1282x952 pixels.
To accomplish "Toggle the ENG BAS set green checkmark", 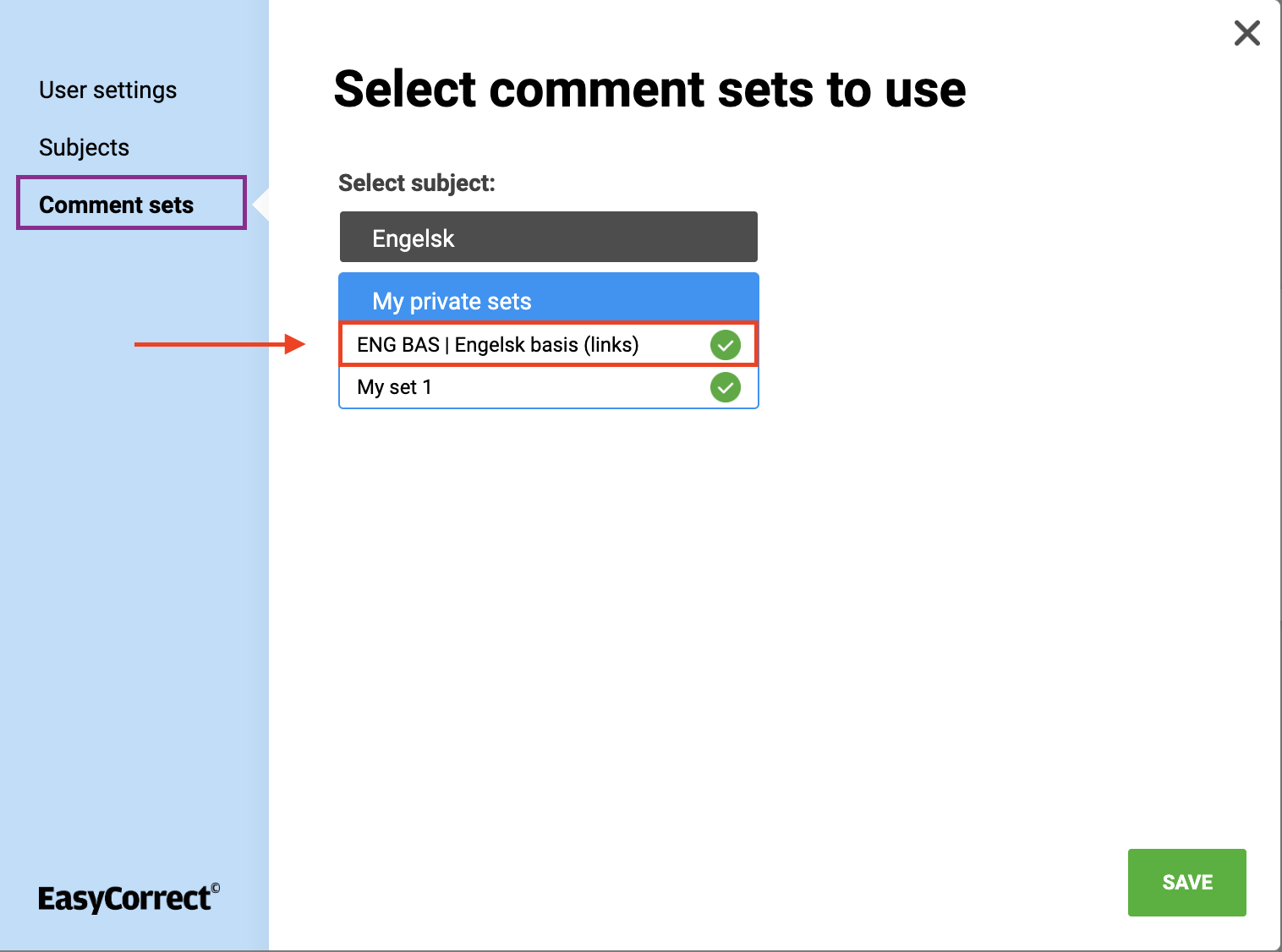I will point(725,345).
